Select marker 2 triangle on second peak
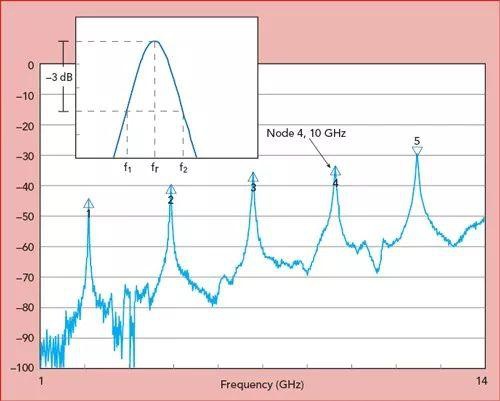 tap(171, 189)
